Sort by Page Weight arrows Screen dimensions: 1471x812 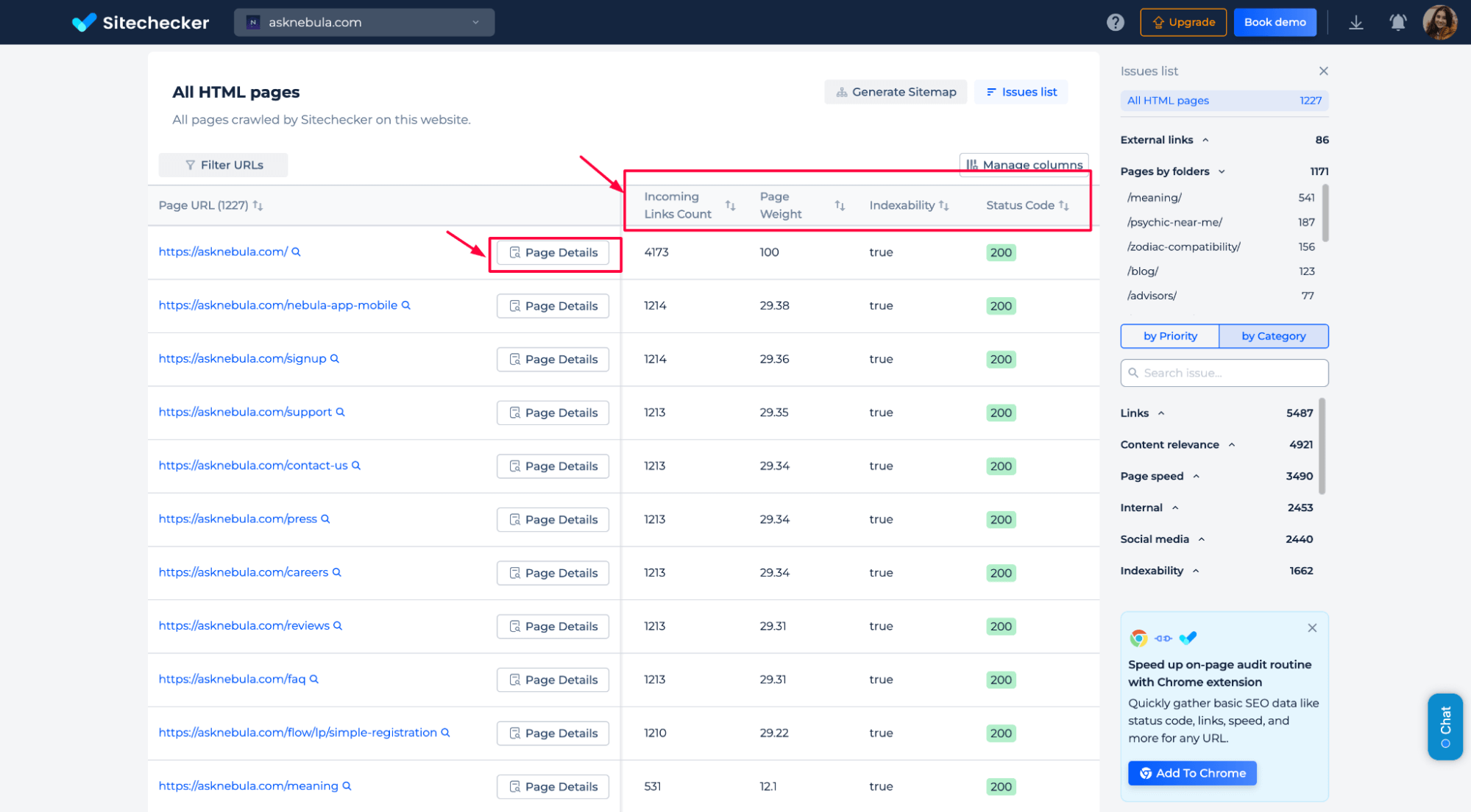[x=840, y=205]
